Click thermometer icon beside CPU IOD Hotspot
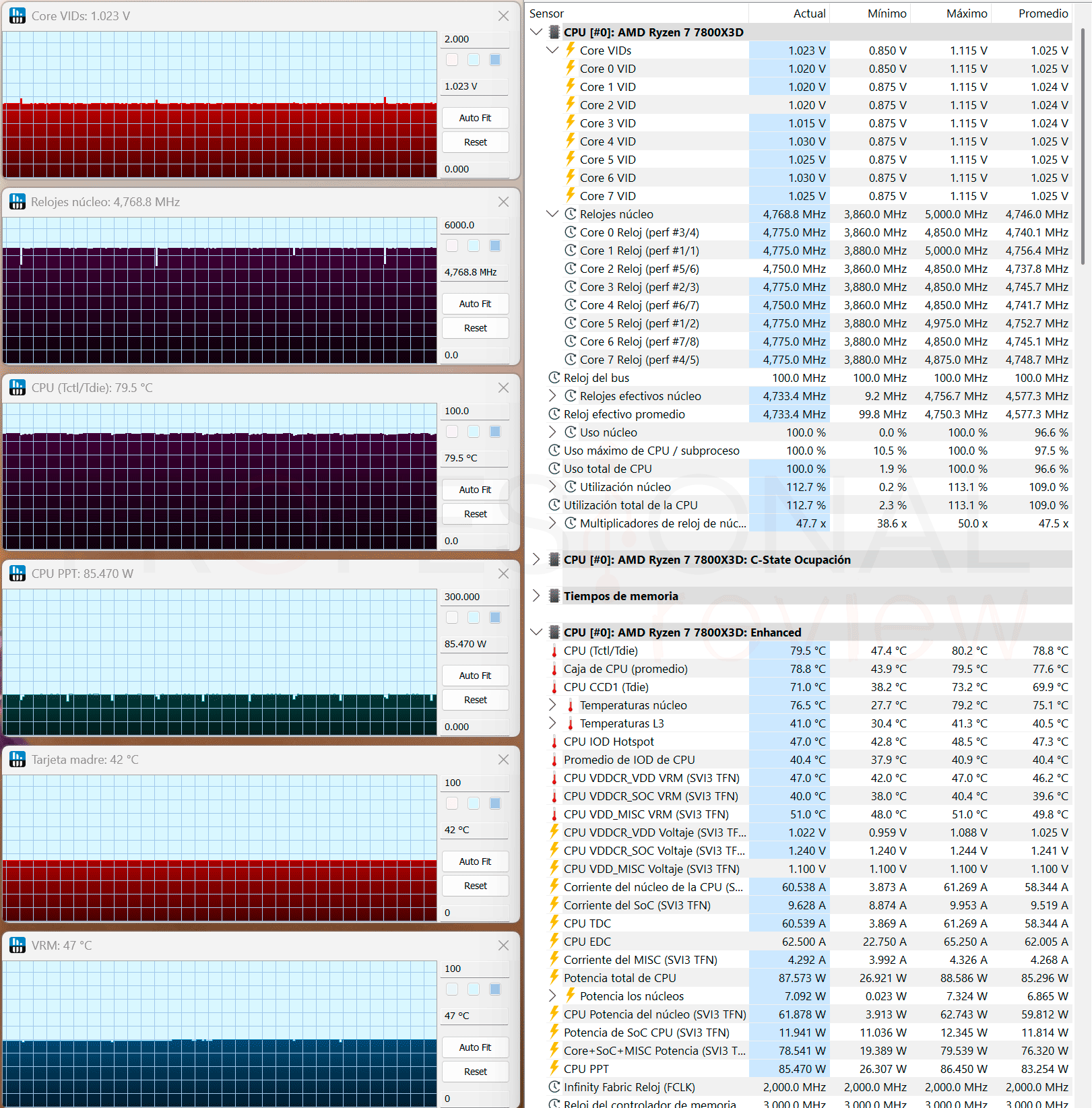The width and height of the screenshot is (1092, 1108). [554, 742]
